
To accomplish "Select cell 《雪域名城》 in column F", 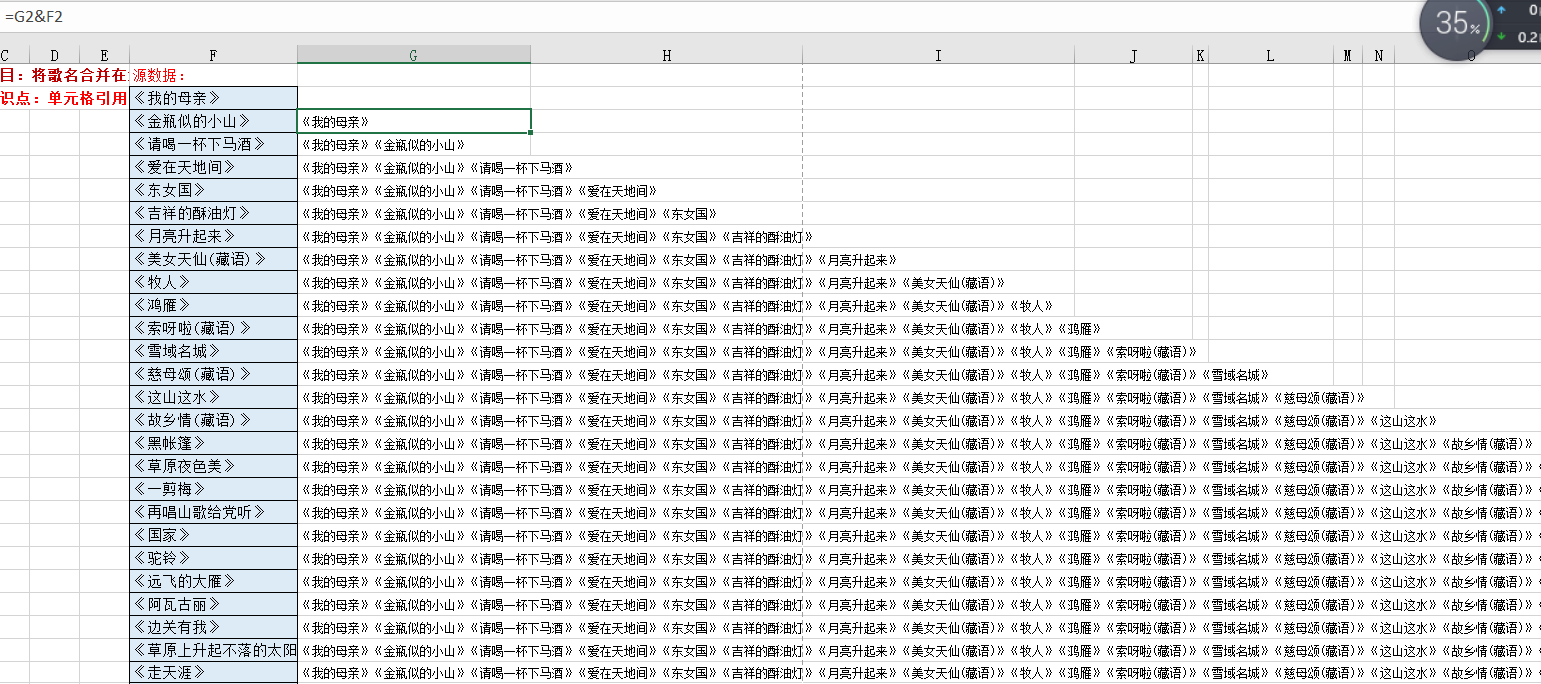I will (213, 351).
